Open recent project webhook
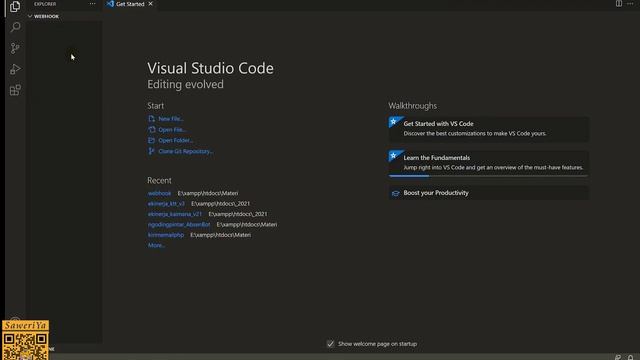 (159, 193)
